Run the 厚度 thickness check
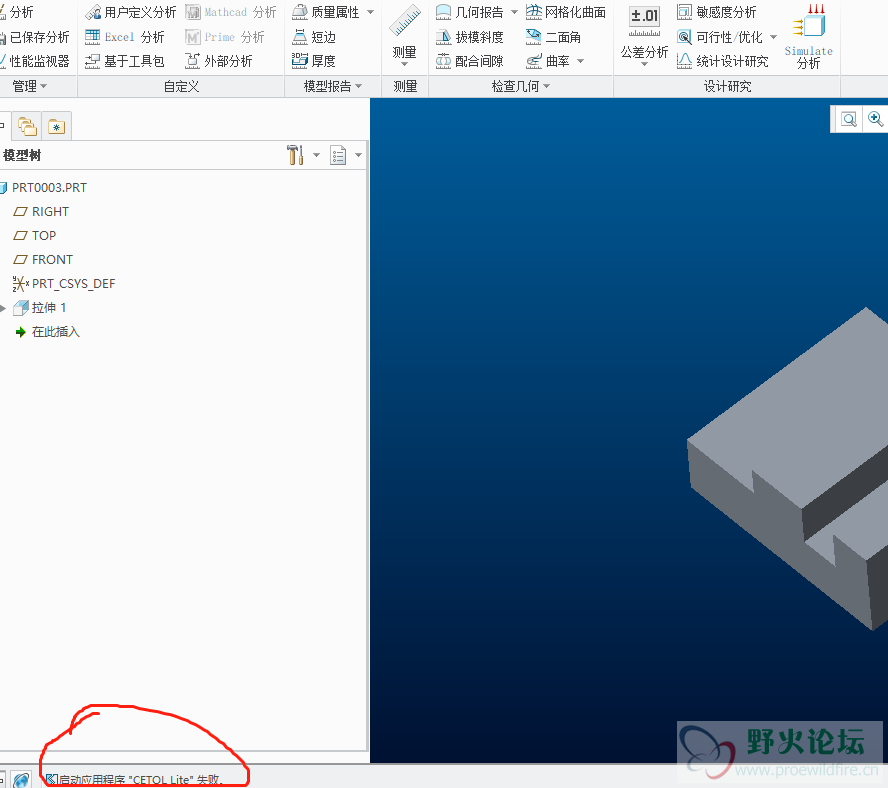The image size is (888, 788). (x=314, y=61)
